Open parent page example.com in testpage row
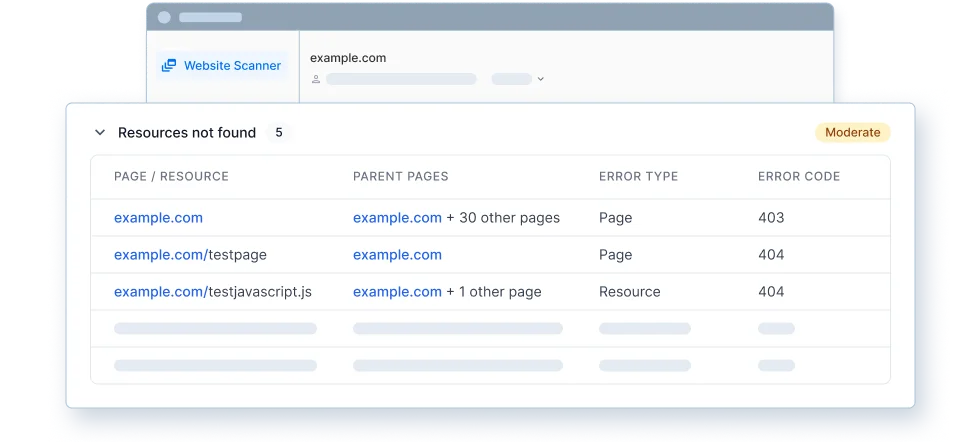Viewport: 980px width, 442px height. pos(398,254)
